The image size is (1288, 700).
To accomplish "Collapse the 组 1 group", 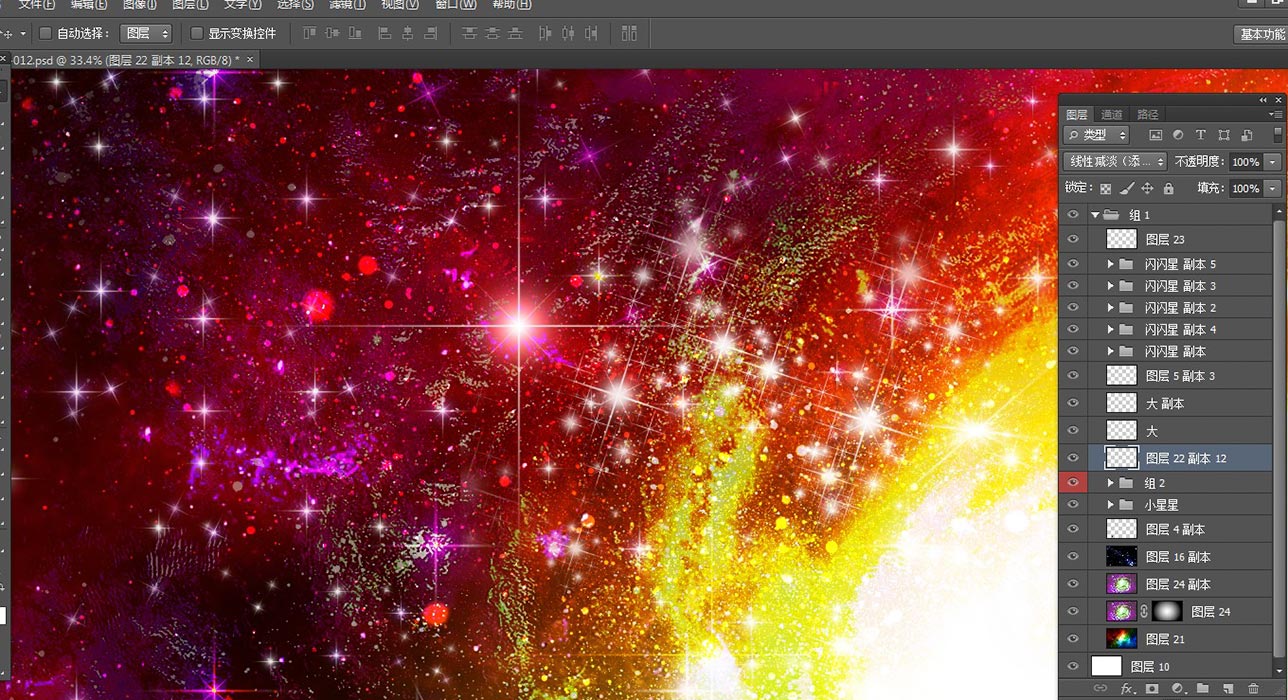I will pos(1096,215).
